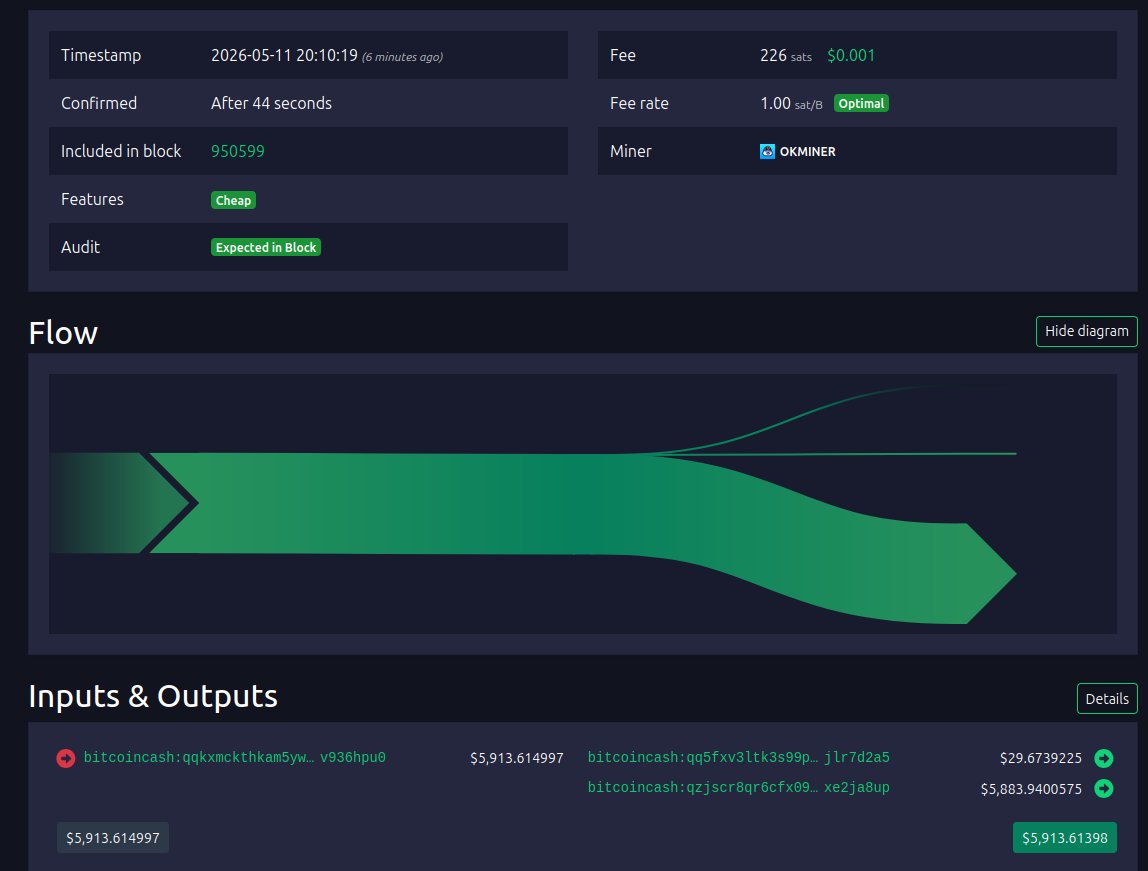
Task: Click the timestamp 2026-05-11 20:10:19
Action: click(x=284, y=56)
